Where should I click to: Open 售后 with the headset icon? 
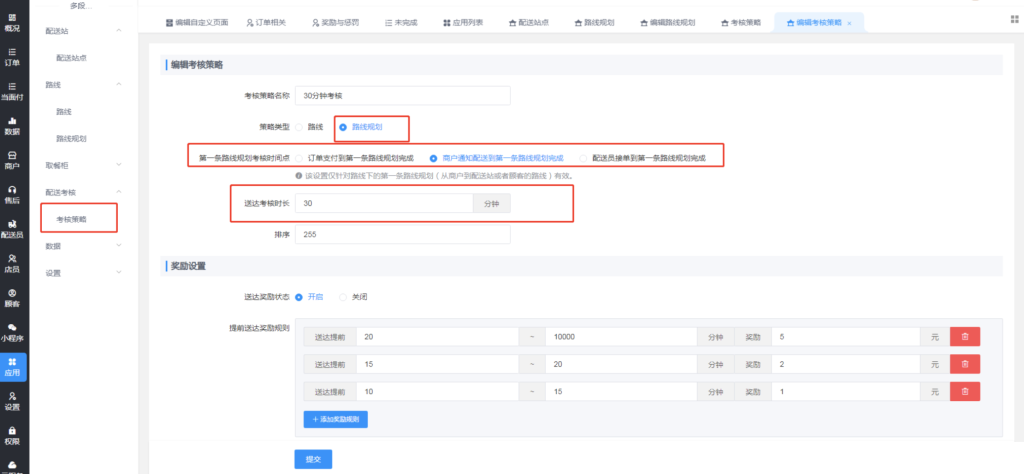[13, 194]
